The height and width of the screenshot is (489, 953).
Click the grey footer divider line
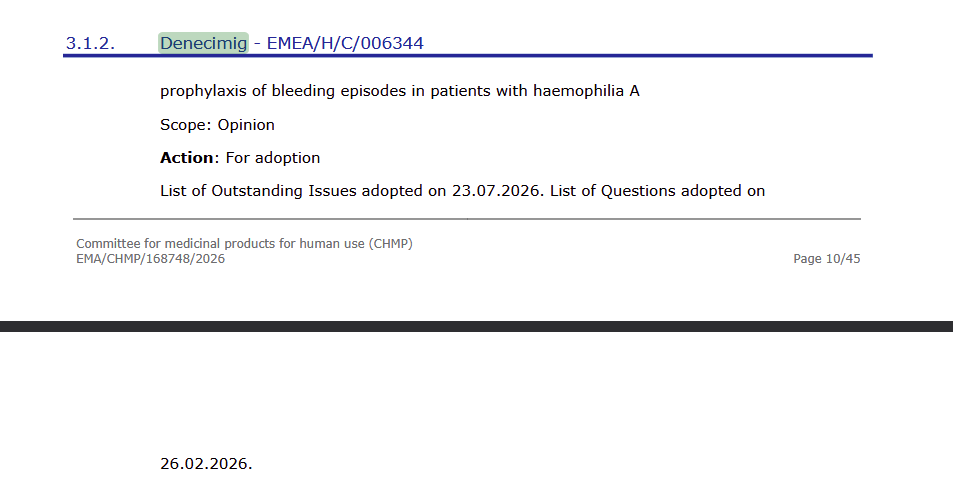pos(467,219)
